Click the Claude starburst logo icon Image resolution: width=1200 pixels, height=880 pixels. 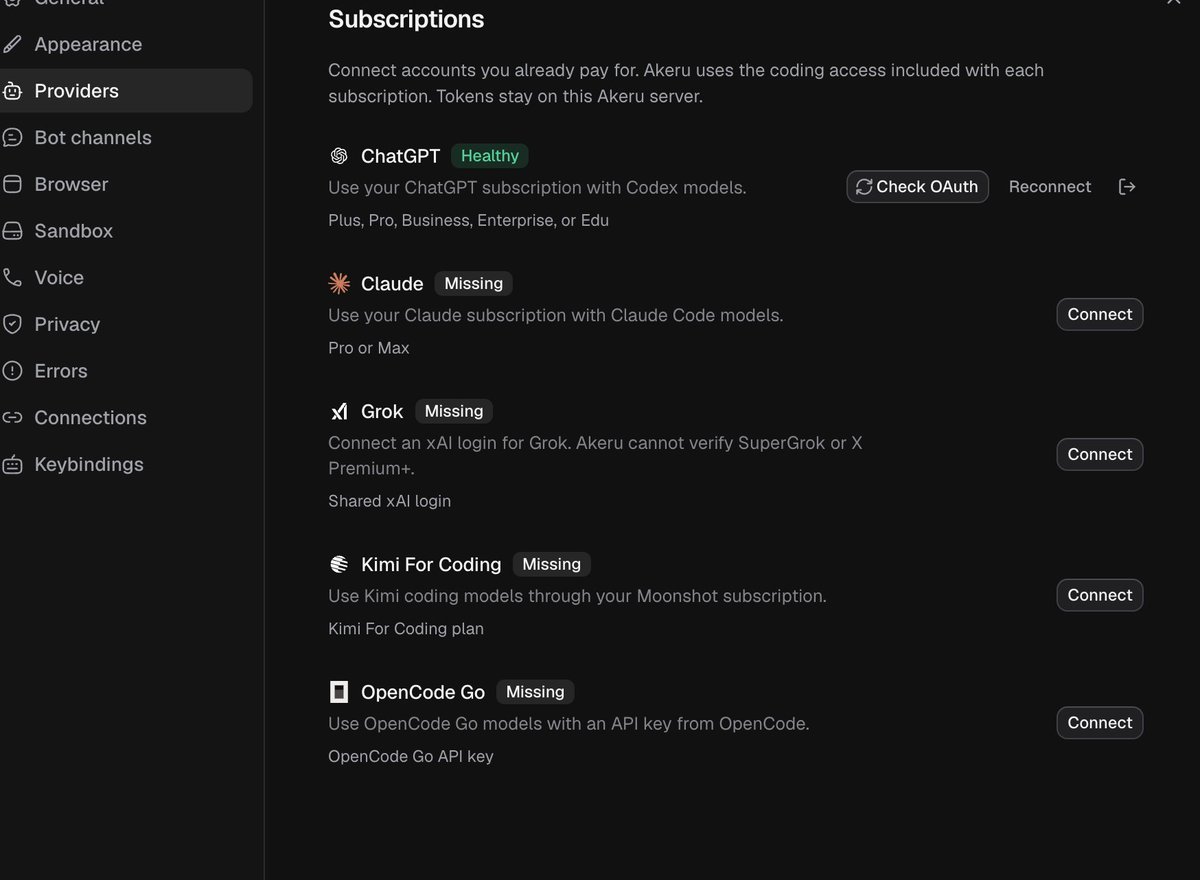tap(339, 284)
